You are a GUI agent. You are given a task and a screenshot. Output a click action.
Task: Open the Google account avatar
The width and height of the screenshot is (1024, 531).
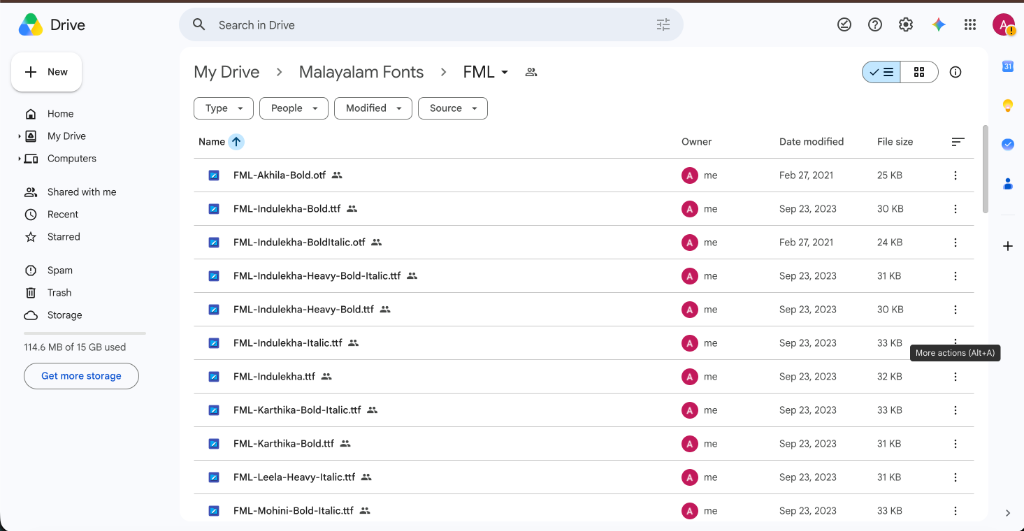1003,25
